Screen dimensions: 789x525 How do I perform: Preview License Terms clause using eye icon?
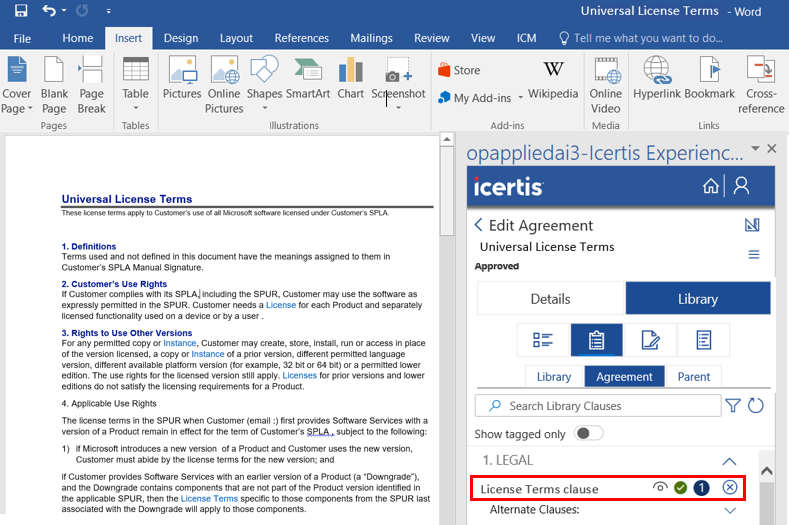[x=660, y=488]
